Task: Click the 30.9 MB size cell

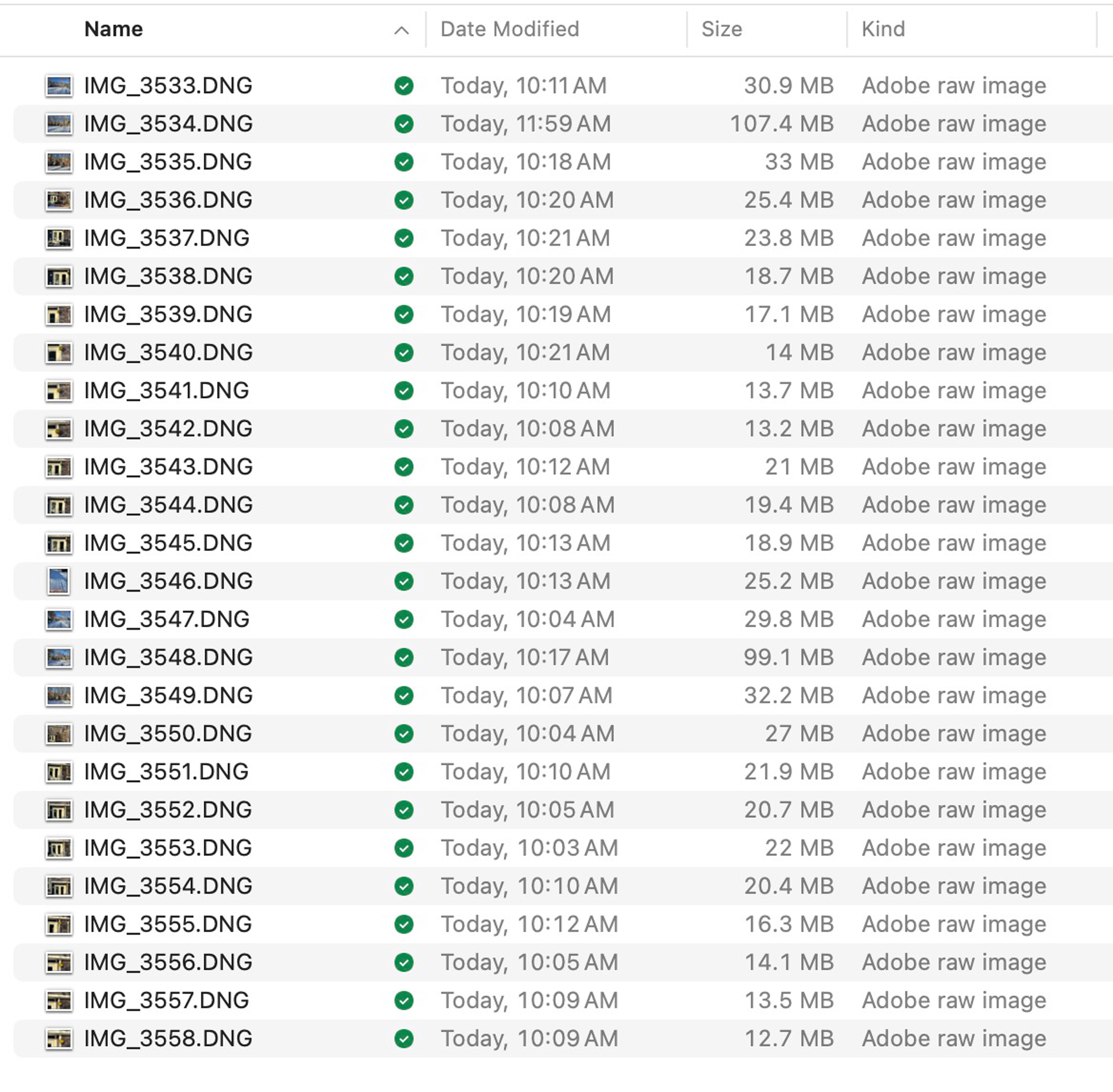Action: [x=789, y=86]
